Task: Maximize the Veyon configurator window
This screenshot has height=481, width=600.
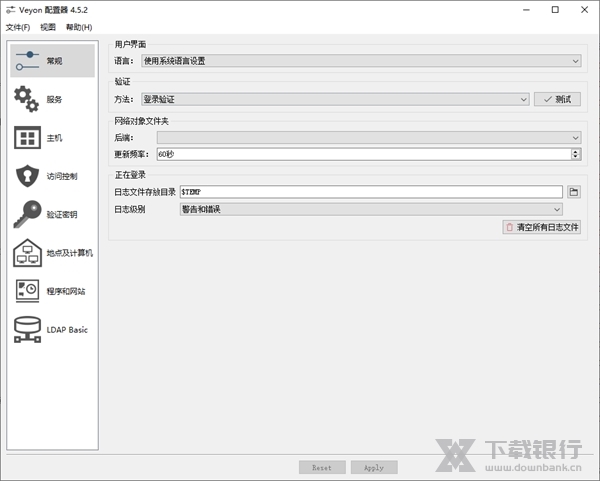Action: 555,10
